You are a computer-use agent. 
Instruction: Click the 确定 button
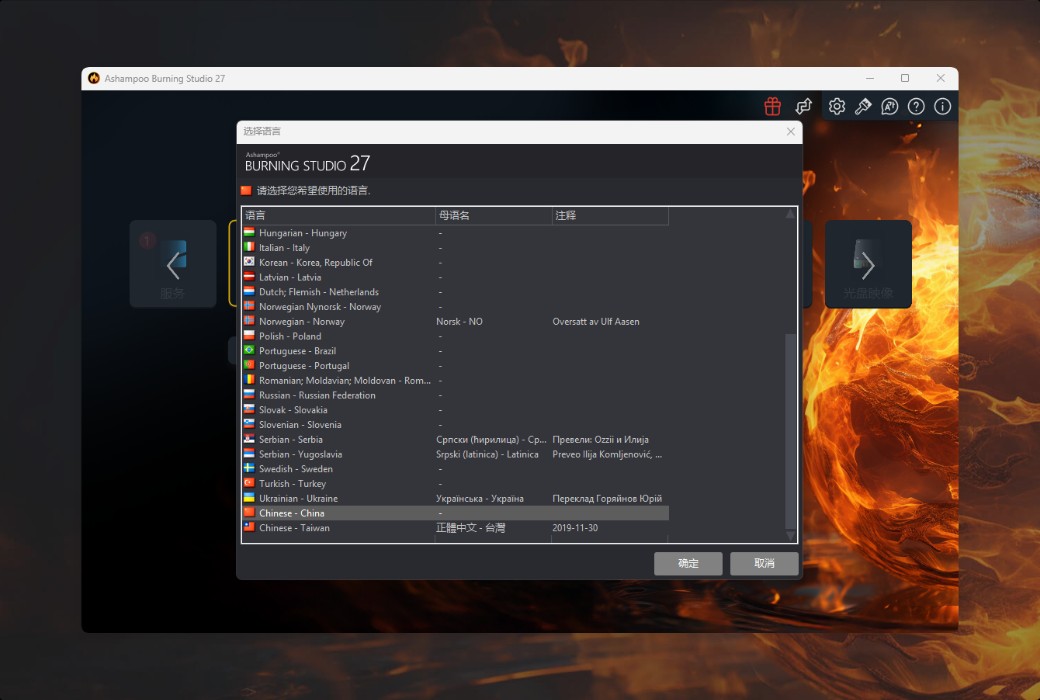pos(688,563)
